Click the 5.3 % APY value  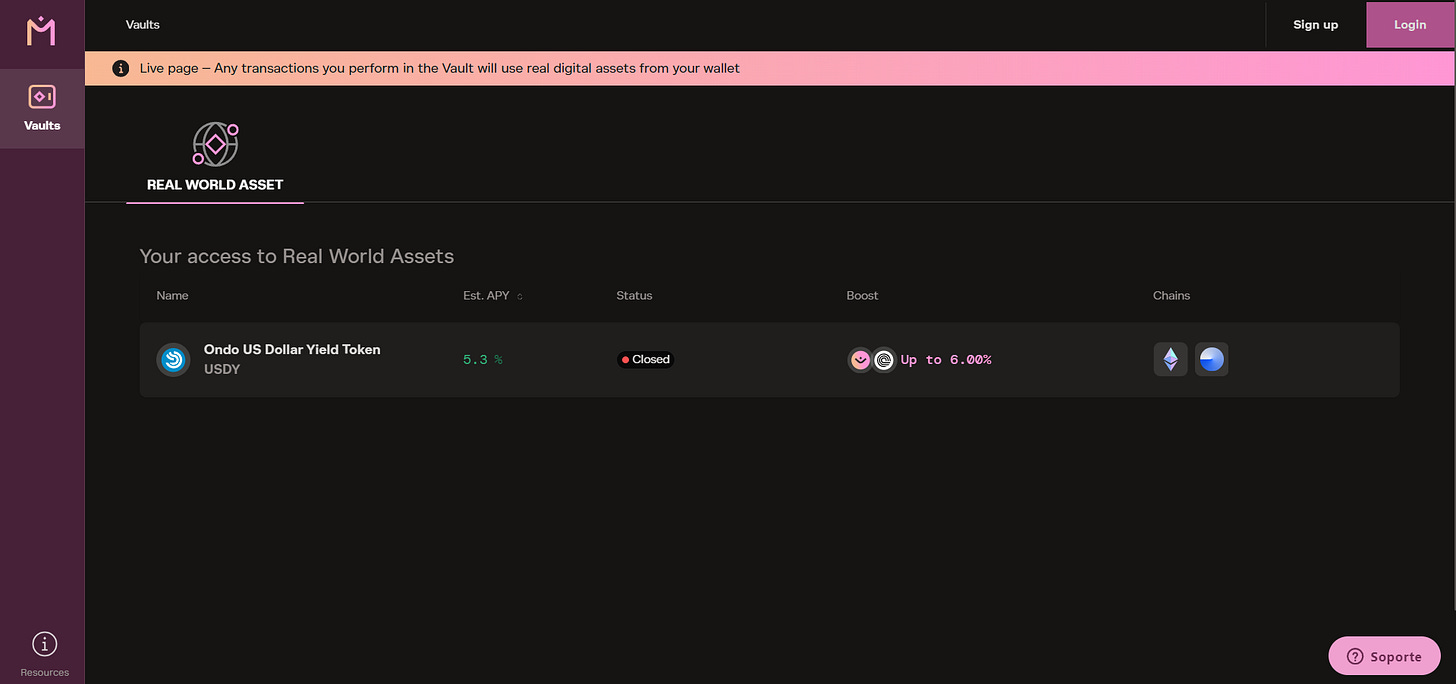coord(483,360)
